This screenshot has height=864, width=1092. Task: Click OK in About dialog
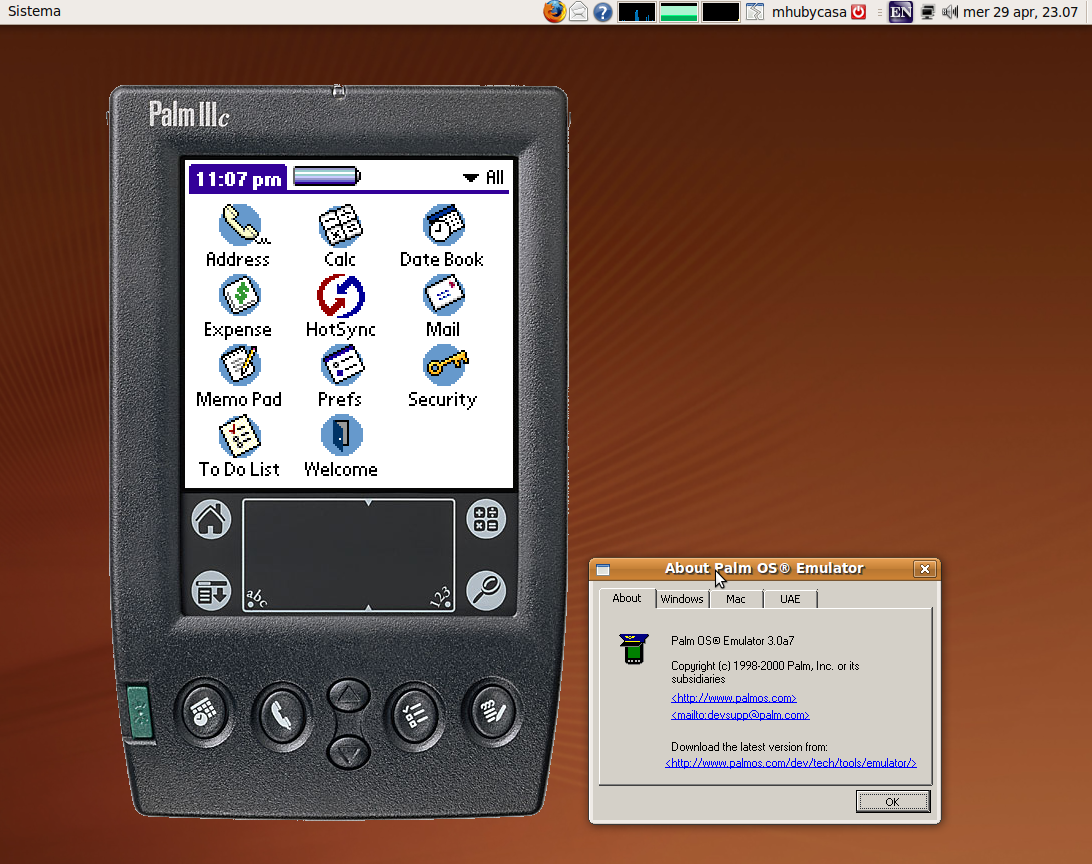coord(892,801)
